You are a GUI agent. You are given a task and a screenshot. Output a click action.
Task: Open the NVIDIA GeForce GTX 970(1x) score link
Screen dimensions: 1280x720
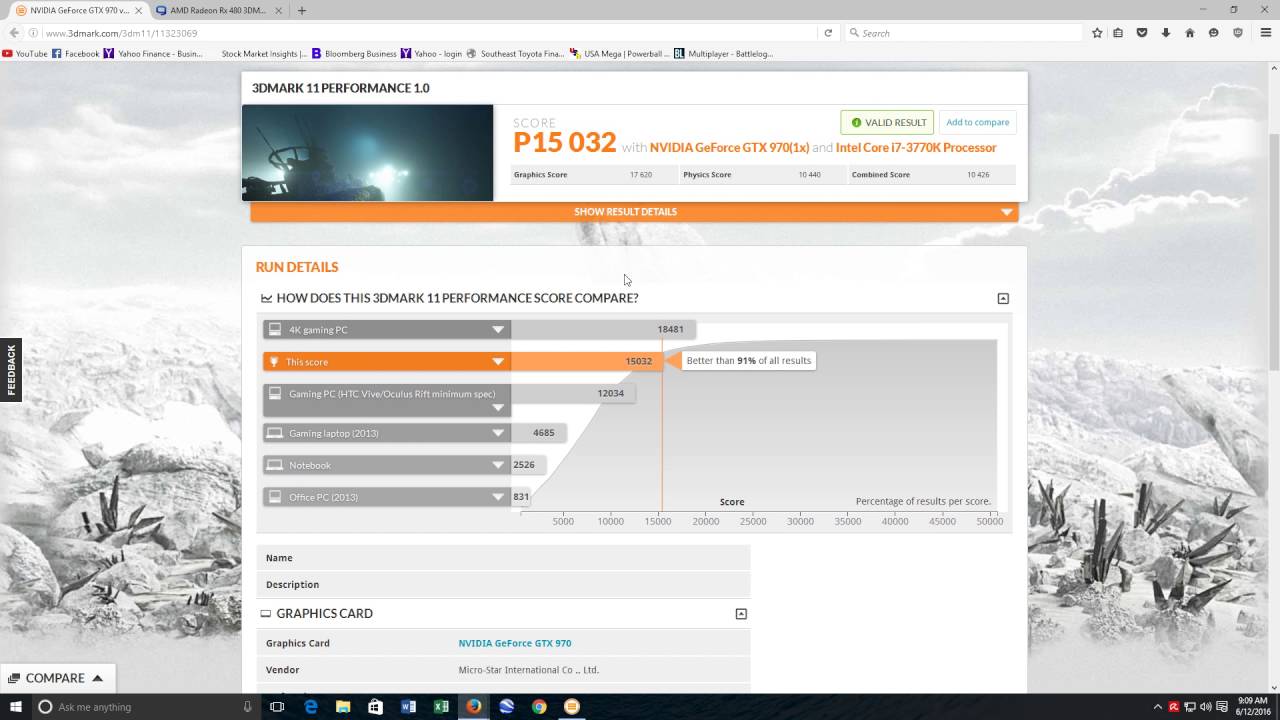pyautogui.click(x=729, y=147)
